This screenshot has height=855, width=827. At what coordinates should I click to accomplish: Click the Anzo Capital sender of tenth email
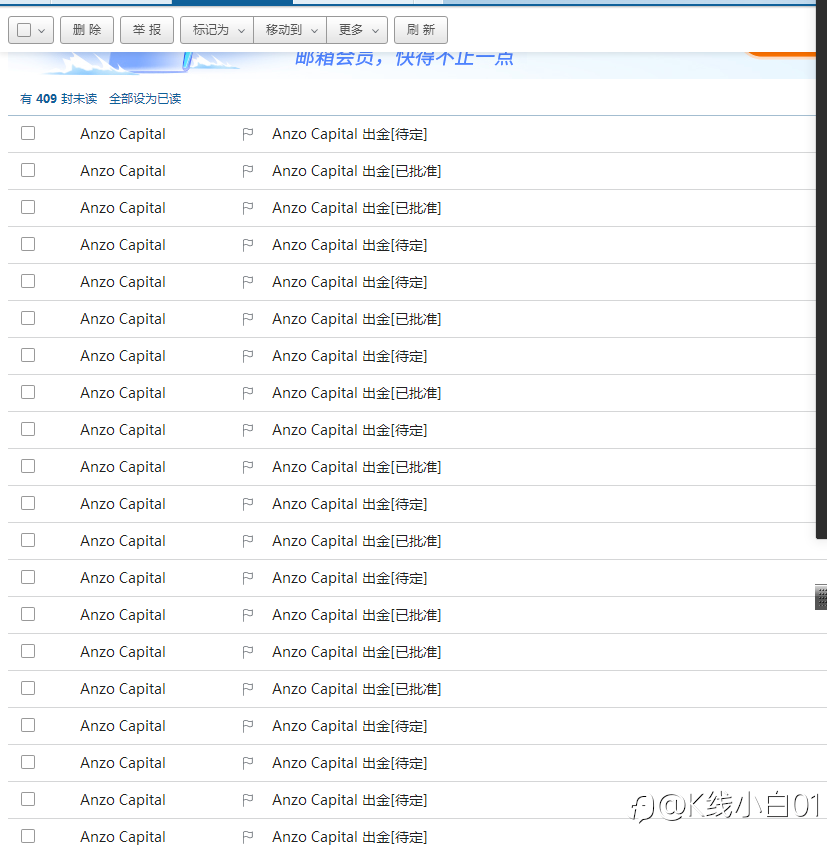(123, 467)
